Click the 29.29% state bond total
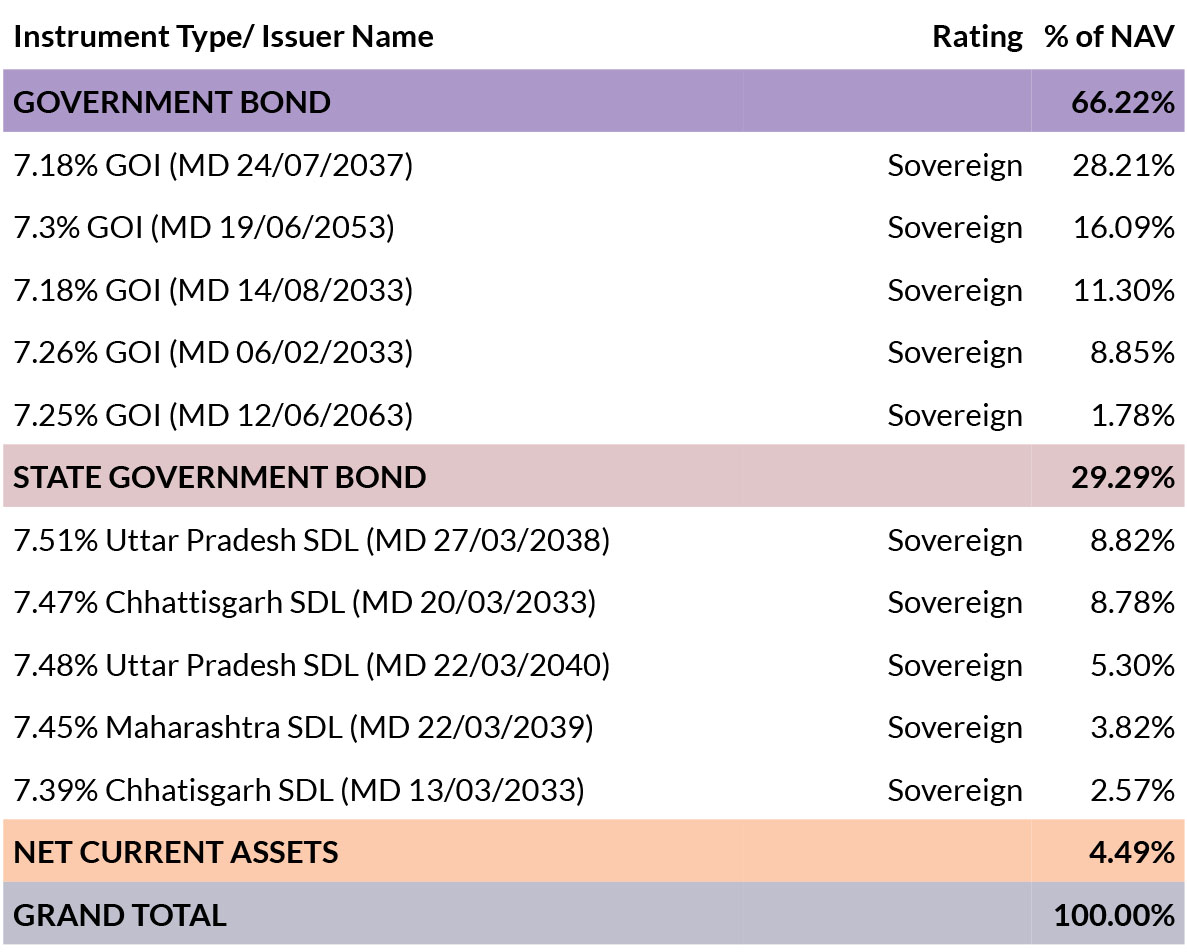 [1123, 477]
